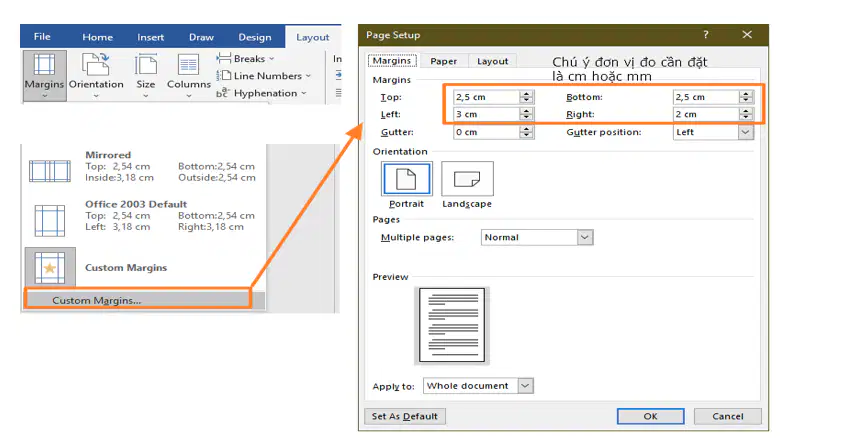Image resolution: width=851 pixels, height=438 pixels.
Task: Open the Orientation ribbon button
Action: pos(96,75)
